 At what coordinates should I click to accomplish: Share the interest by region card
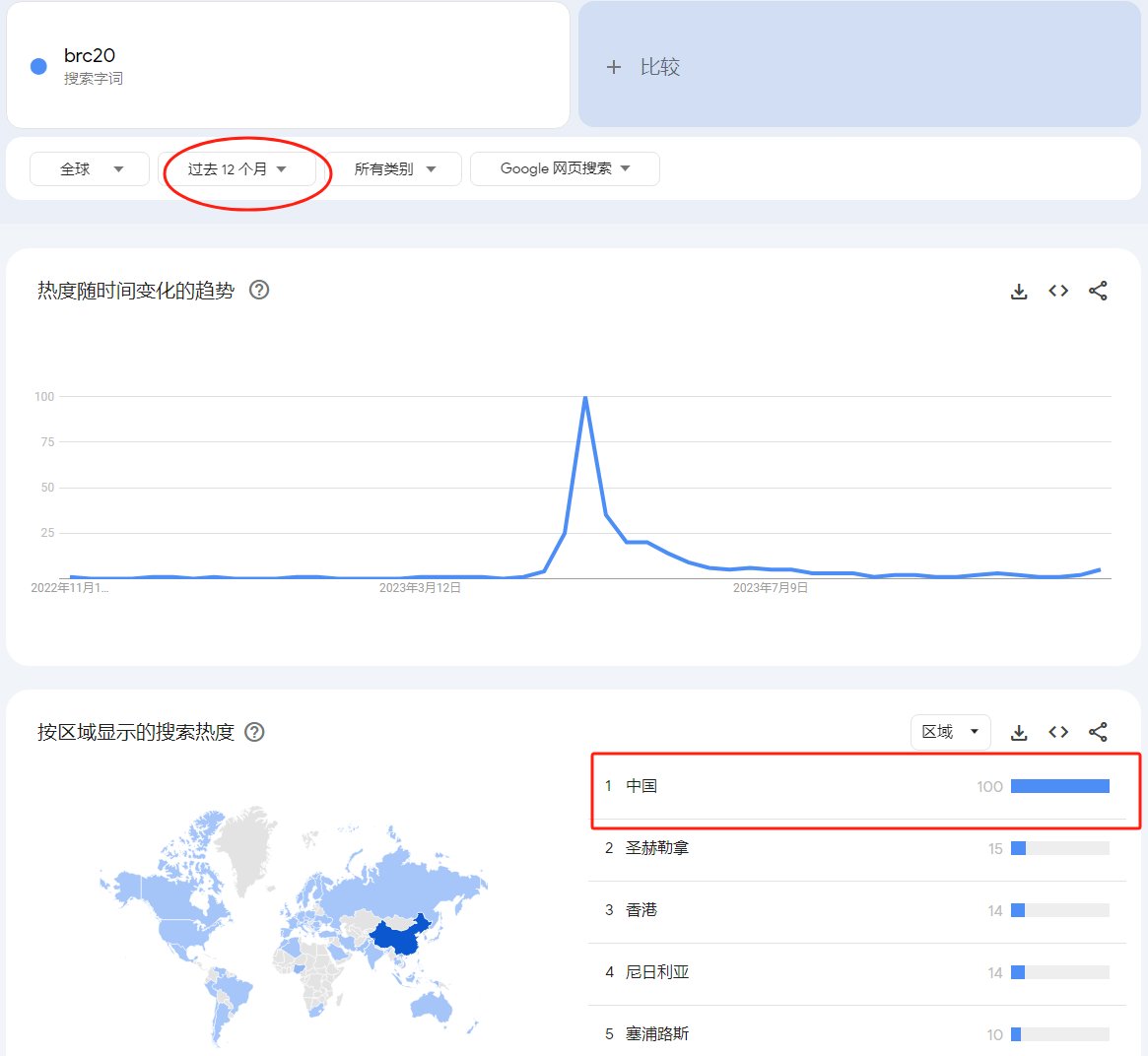(1098, 732)
